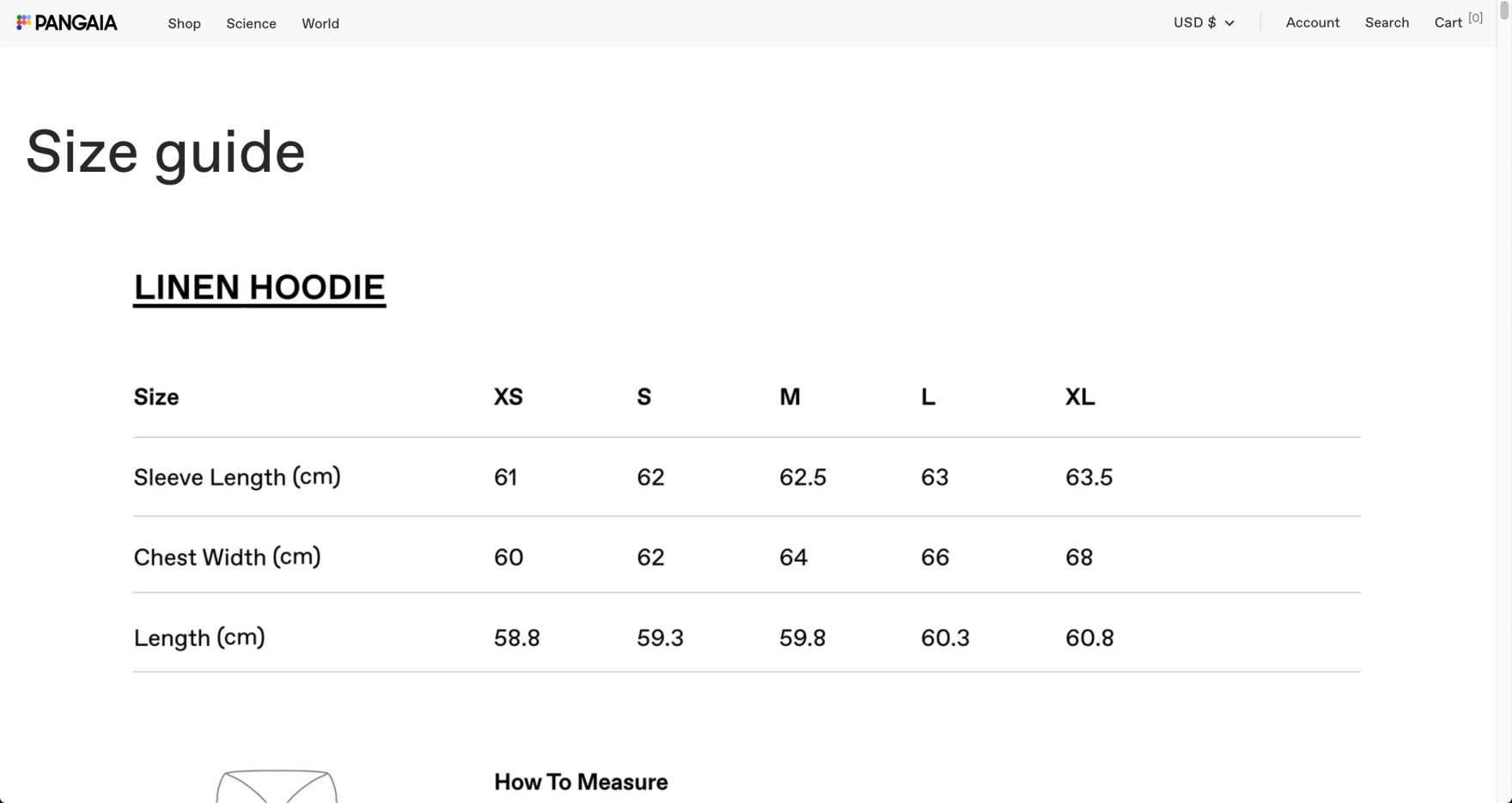Click the Length (cm) row label
The width and height of the screenshot is (1512, 803).
pos(199,638)
